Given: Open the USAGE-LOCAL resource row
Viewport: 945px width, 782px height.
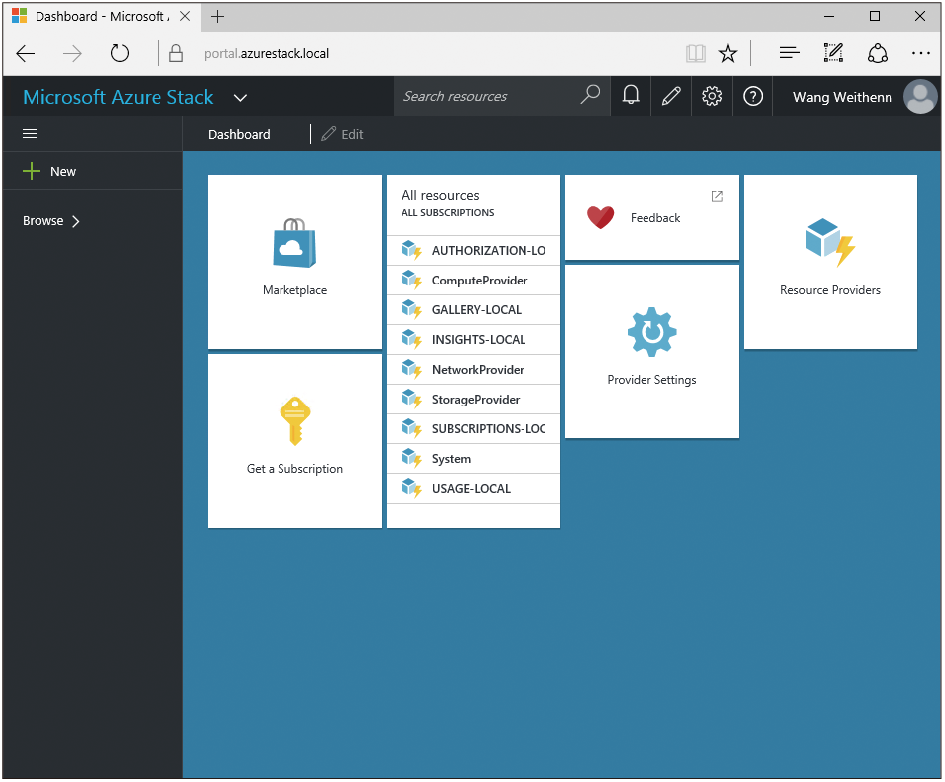Looking at the screenshot, I should click(x=473, y=489).
